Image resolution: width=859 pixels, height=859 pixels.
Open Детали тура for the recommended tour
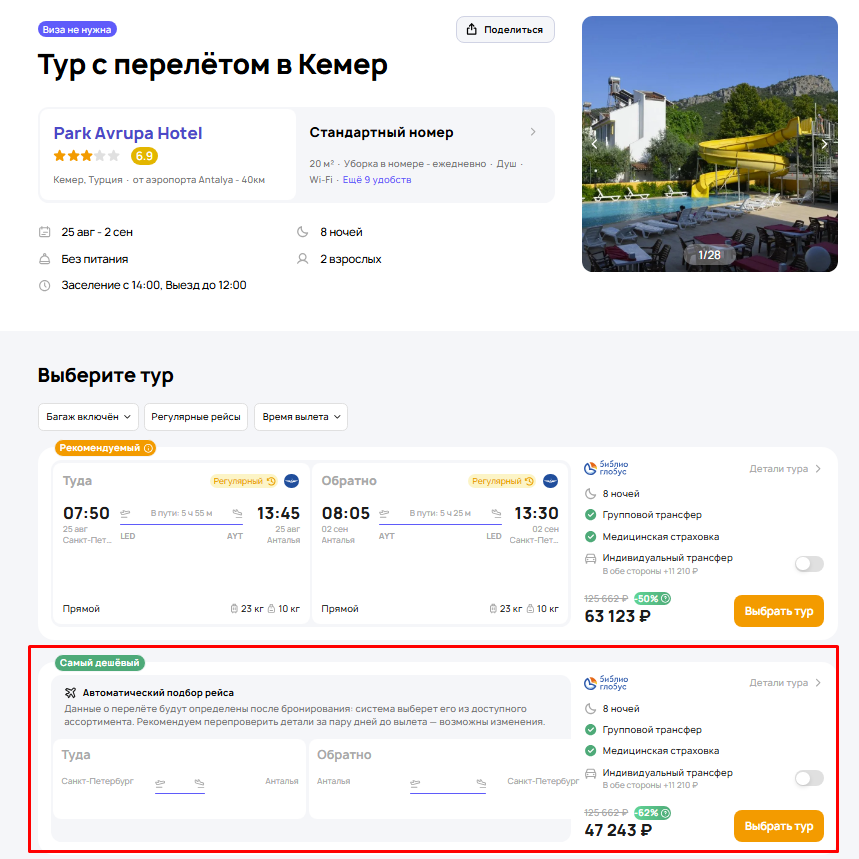(784, 469)
